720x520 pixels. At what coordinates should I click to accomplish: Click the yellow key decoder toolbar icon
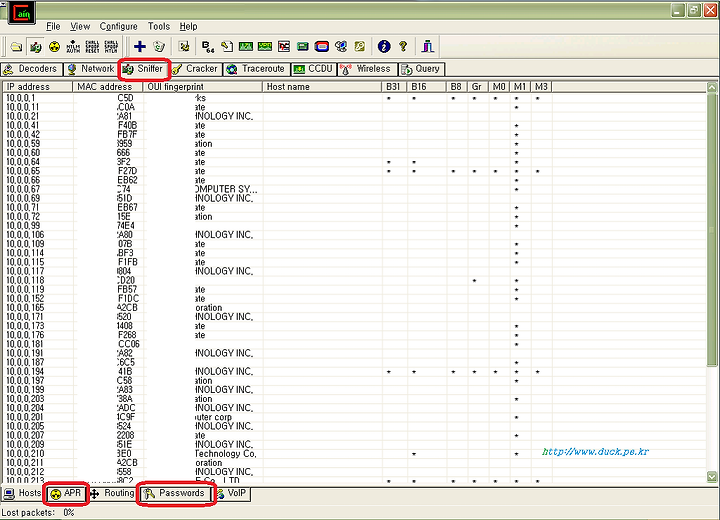pyautogui.click(x=360, y=46)
